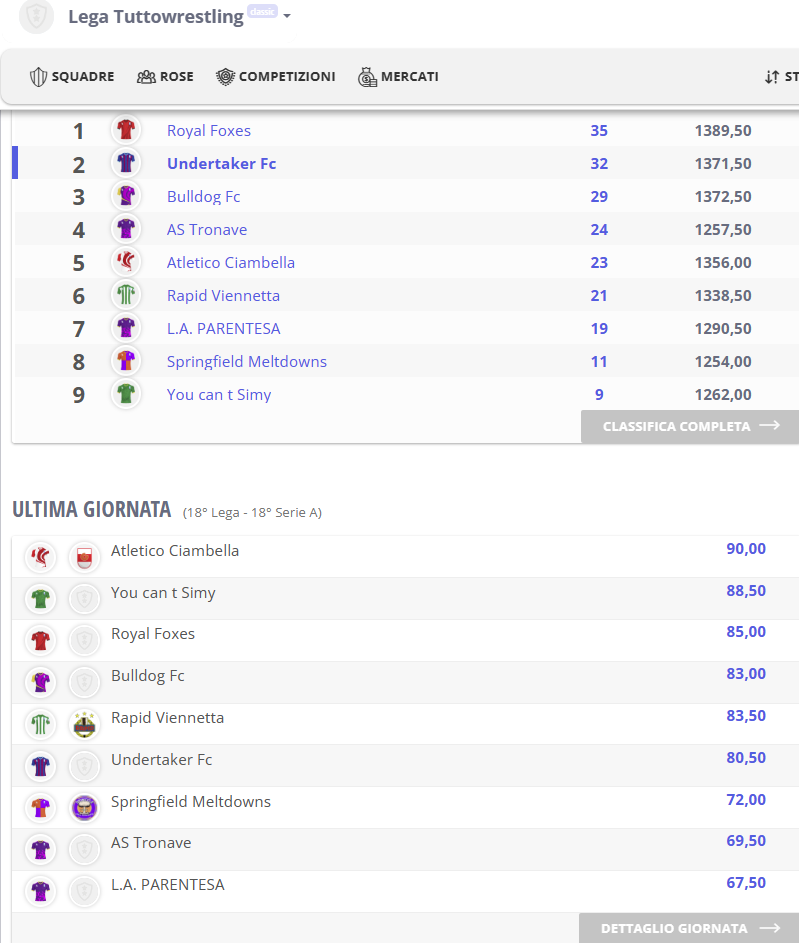Open Undertaker Fc team link in standings
799x943 pixels.
point(221,164)
